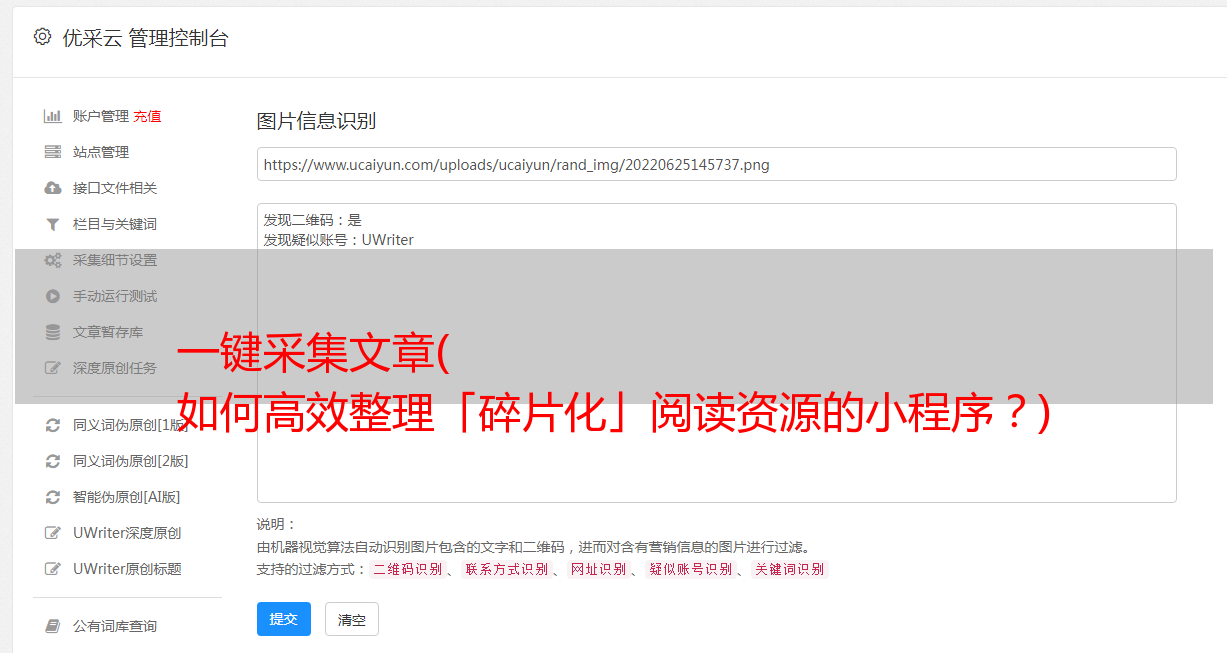
Task: Click the 二维码识别 tag
Action: point(407,569)
